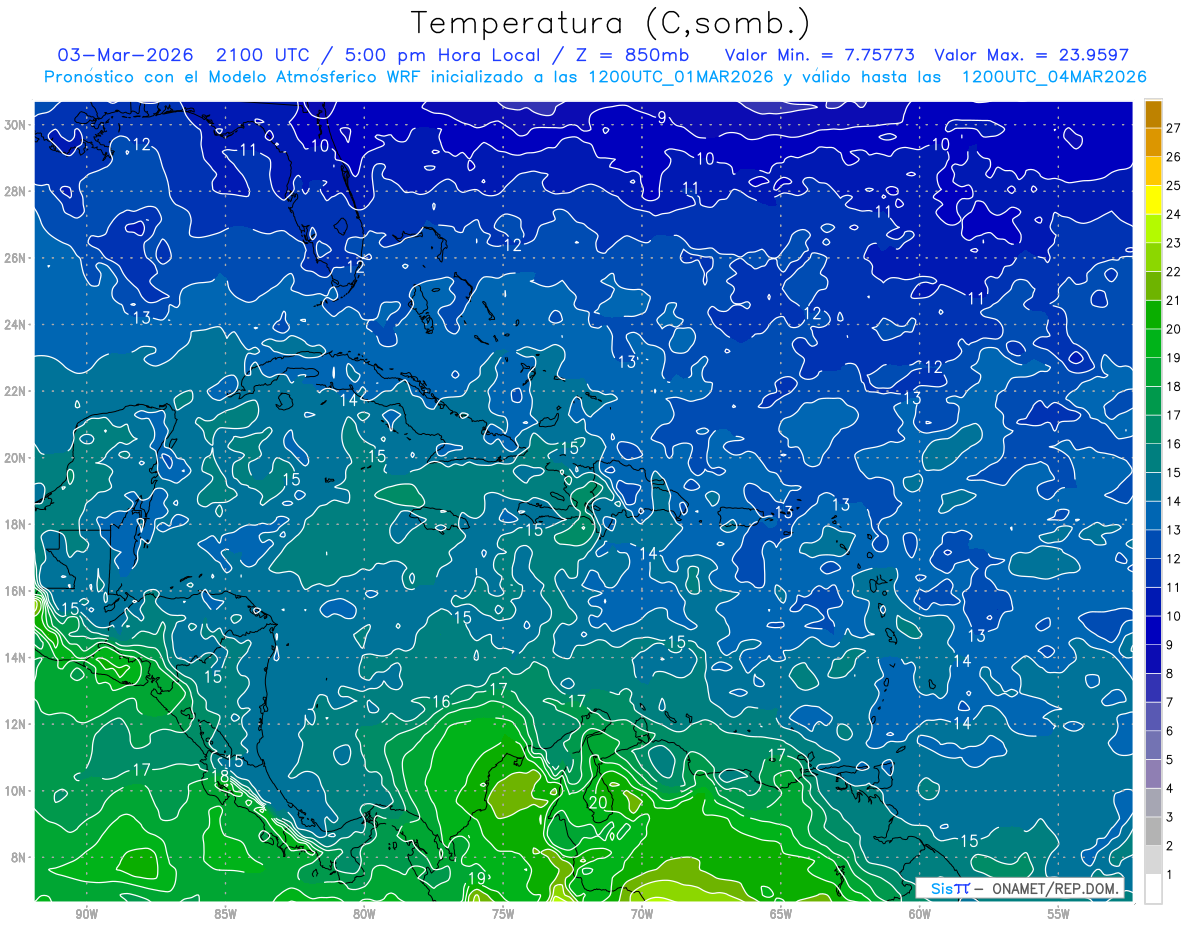The width and height of the screenshot is (1200, 927).
Task: Click 'Modelo Atmosferico WRF' in the subtitle
Action: [315, 77]
